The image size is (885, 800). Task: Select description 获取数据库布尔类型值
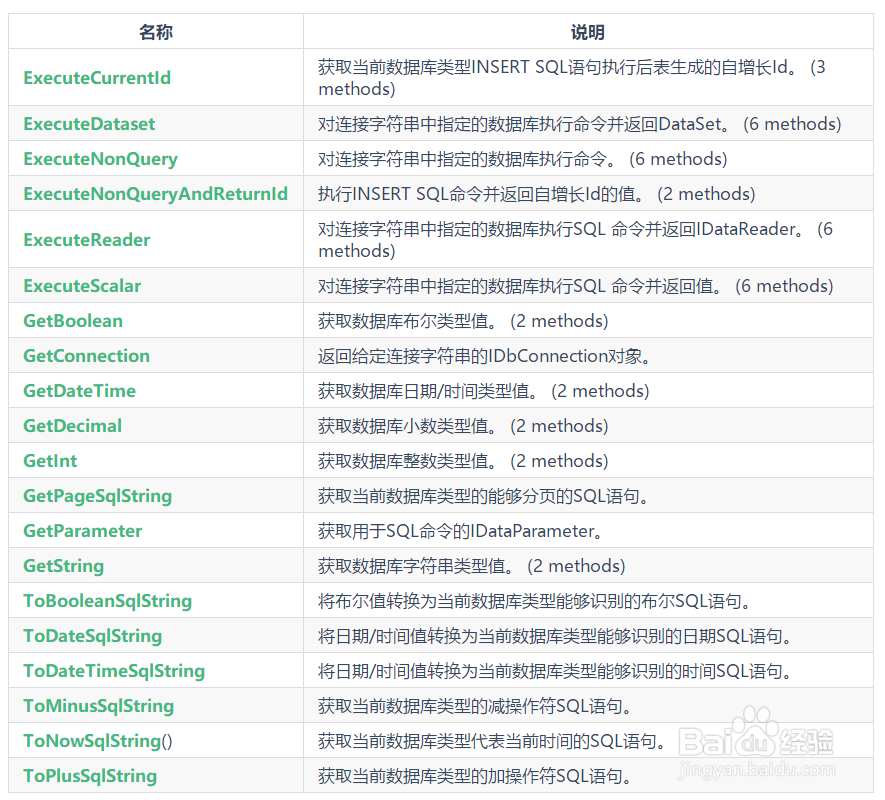[x=463, y=321]
